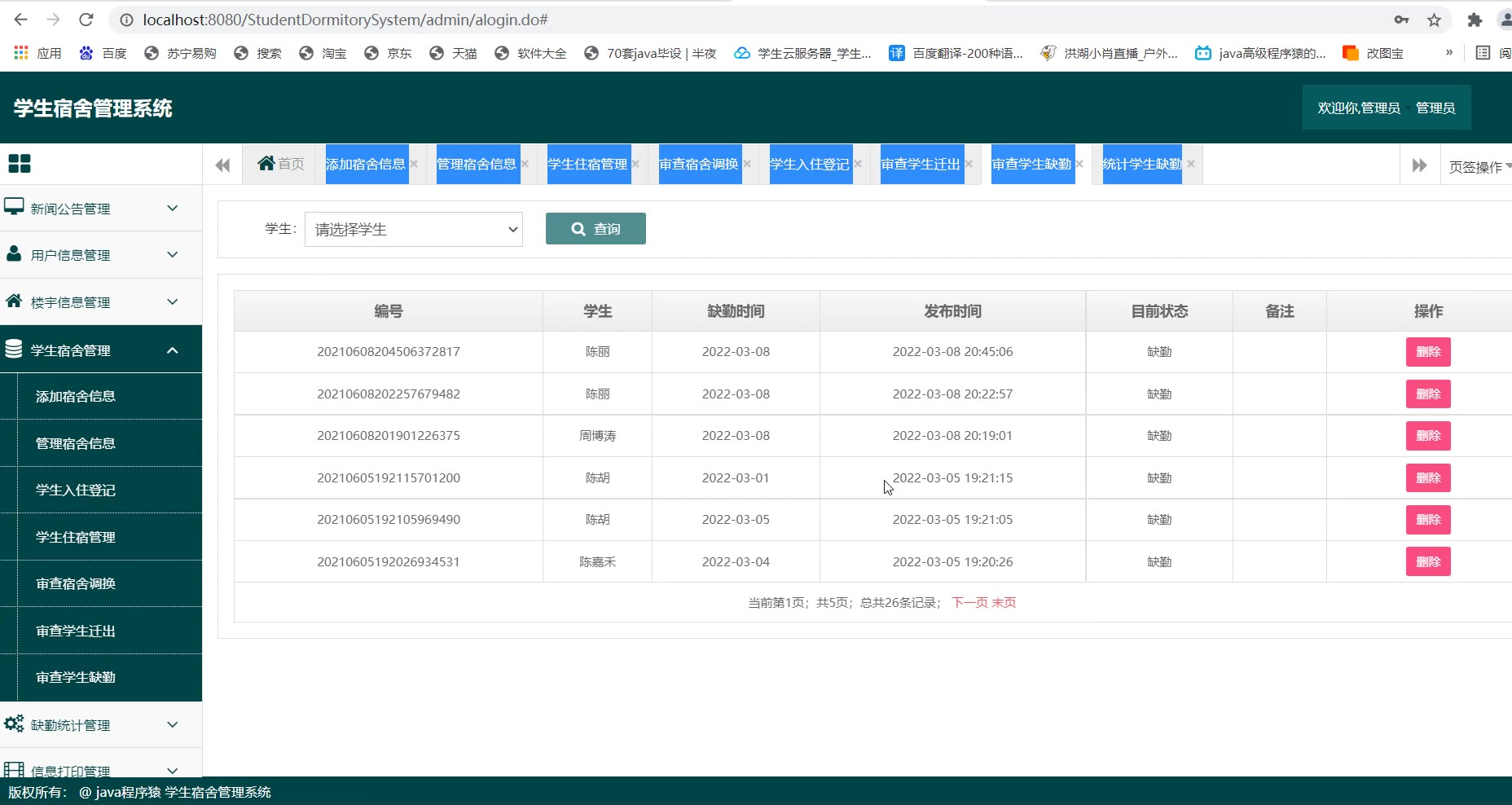Click the home icon tab 首页

281,164
